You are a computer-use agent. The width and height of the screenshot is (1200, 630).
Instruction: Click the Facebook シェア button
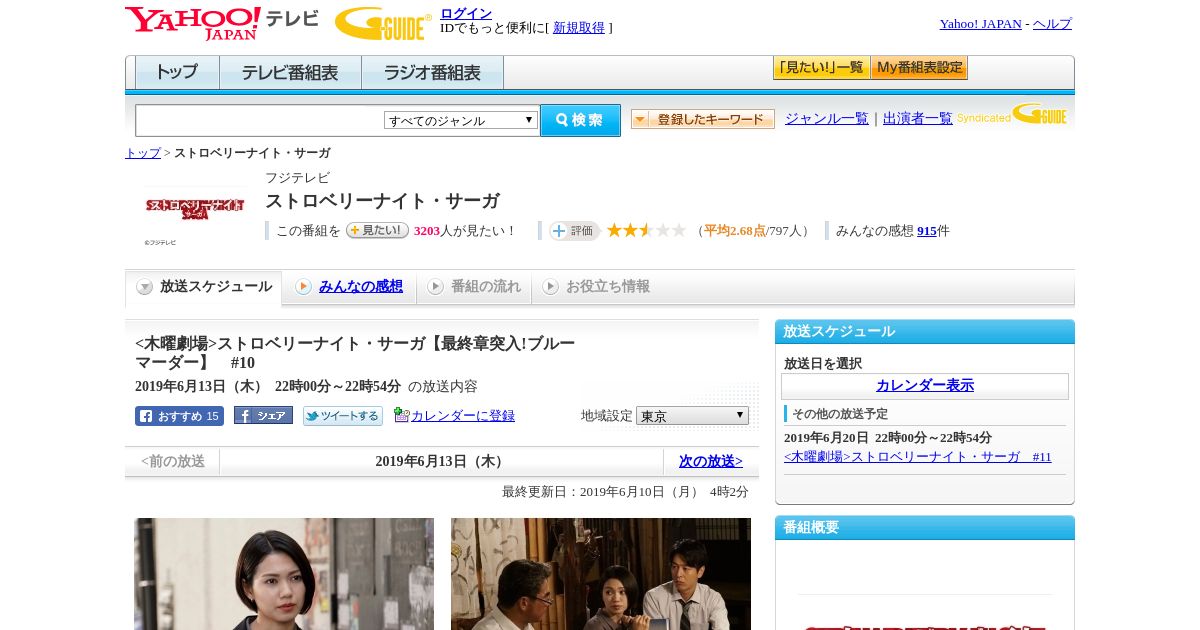(263, 415)
